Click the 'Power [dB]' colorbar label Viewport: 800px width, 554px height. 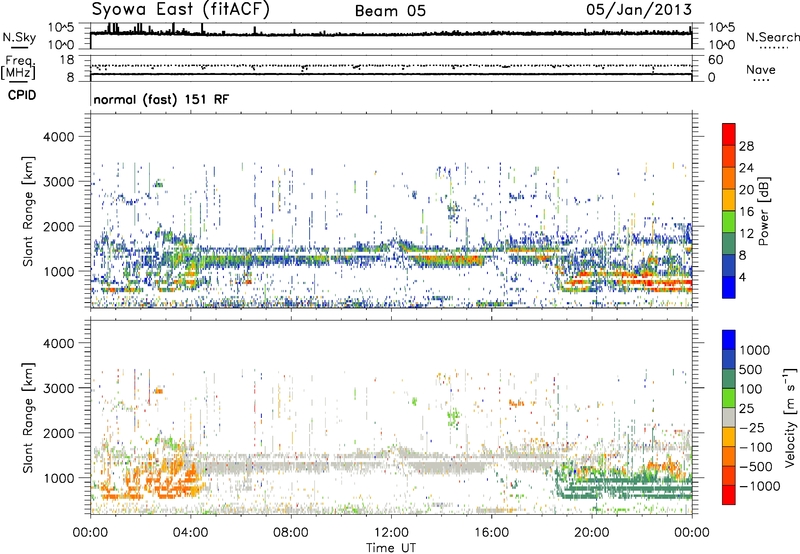pos(763,211)
